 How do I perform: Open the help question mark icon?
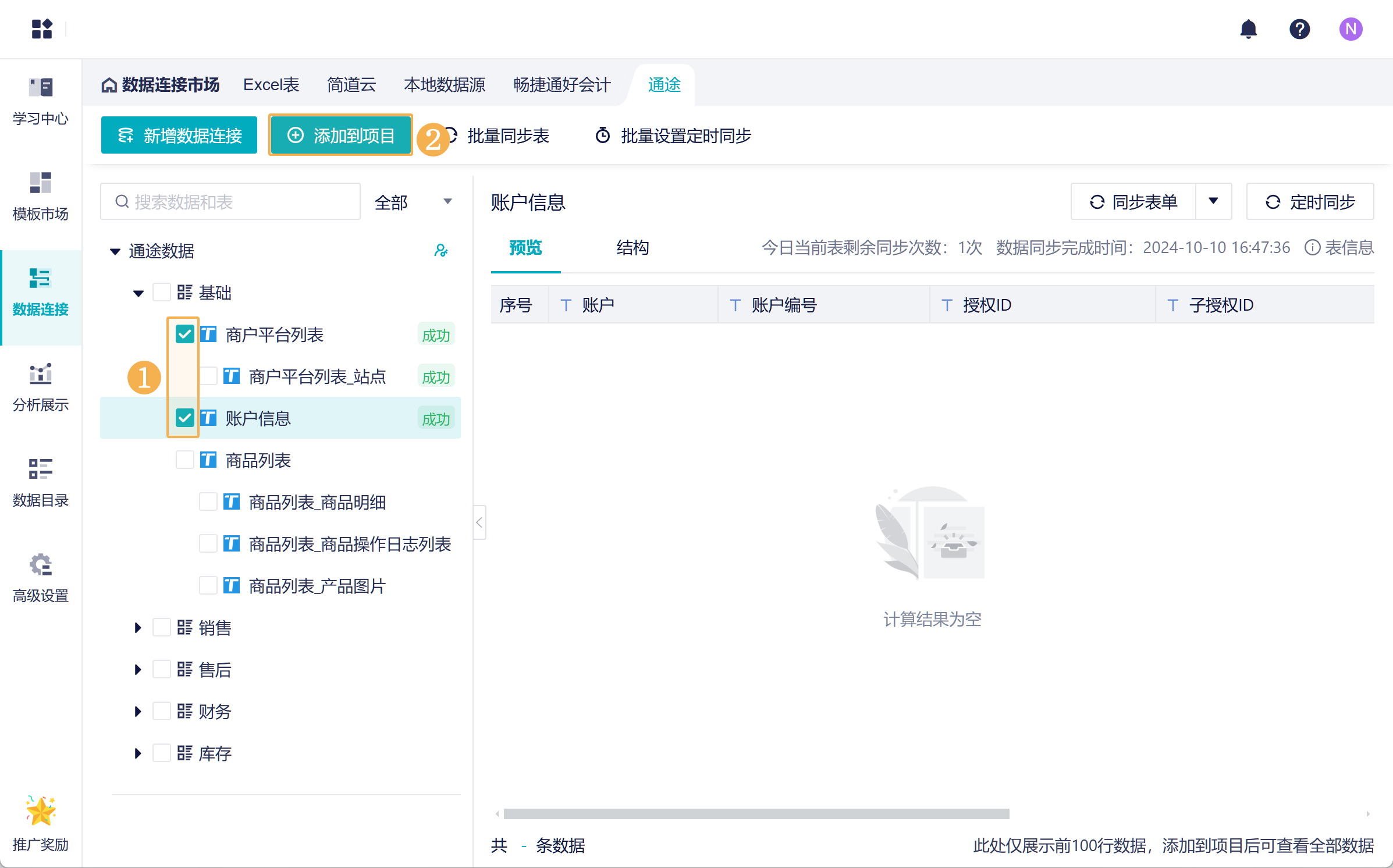(x=1299, y=29)
